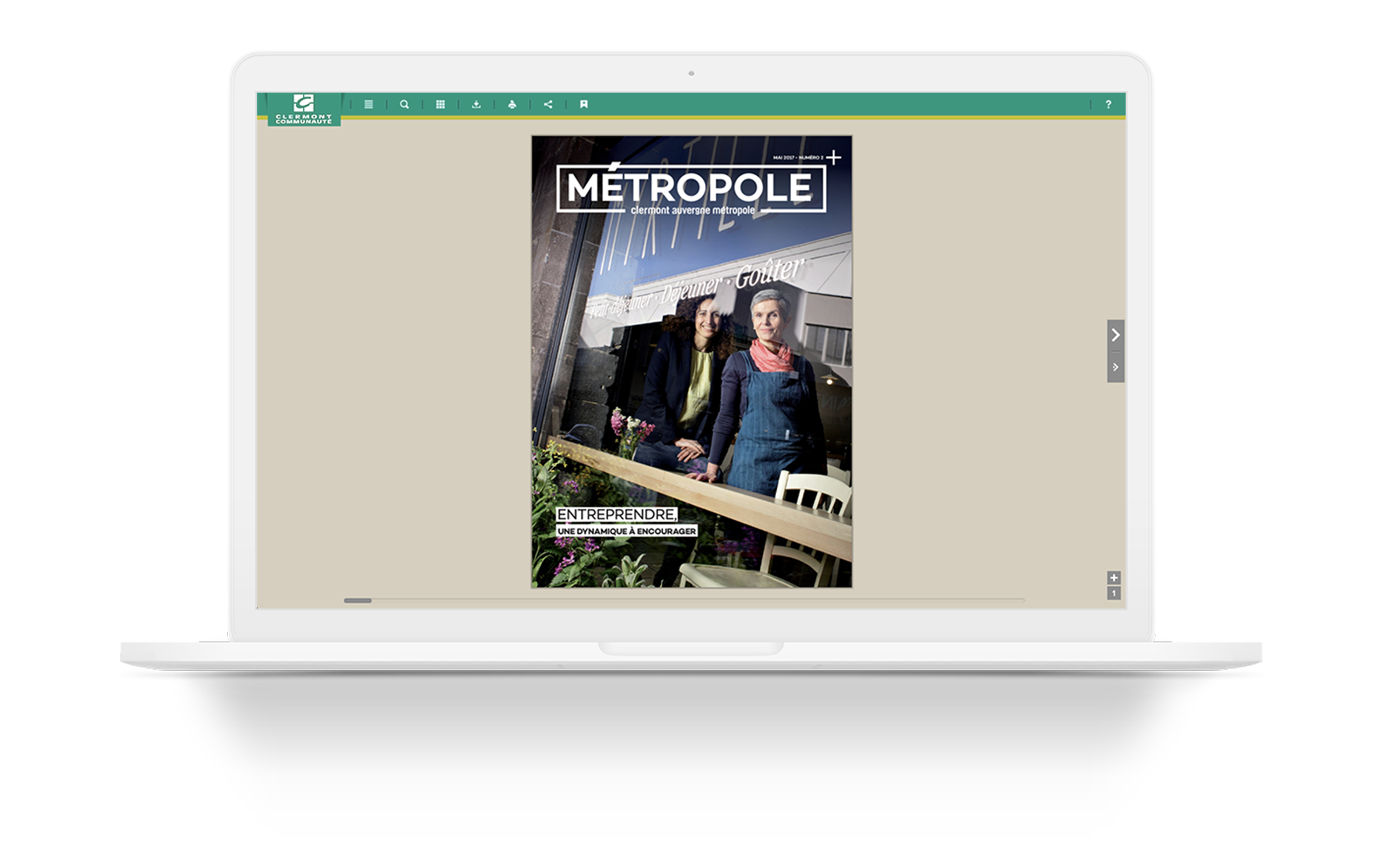
Task: Open help with the question mark icon
Action: (1109, 105)
